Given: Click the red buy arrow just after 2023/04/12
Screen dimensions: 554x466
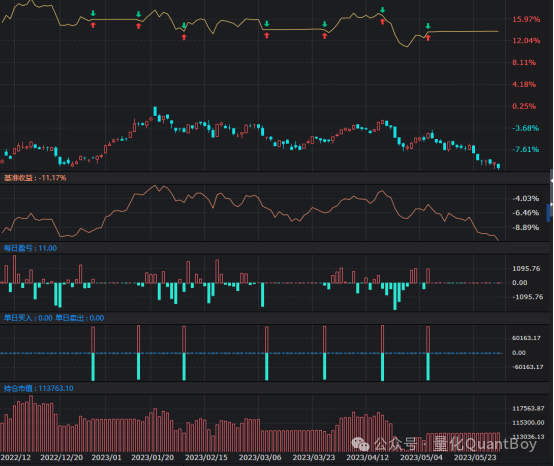Looking at the screenshot, I should [x=383, y=22].
